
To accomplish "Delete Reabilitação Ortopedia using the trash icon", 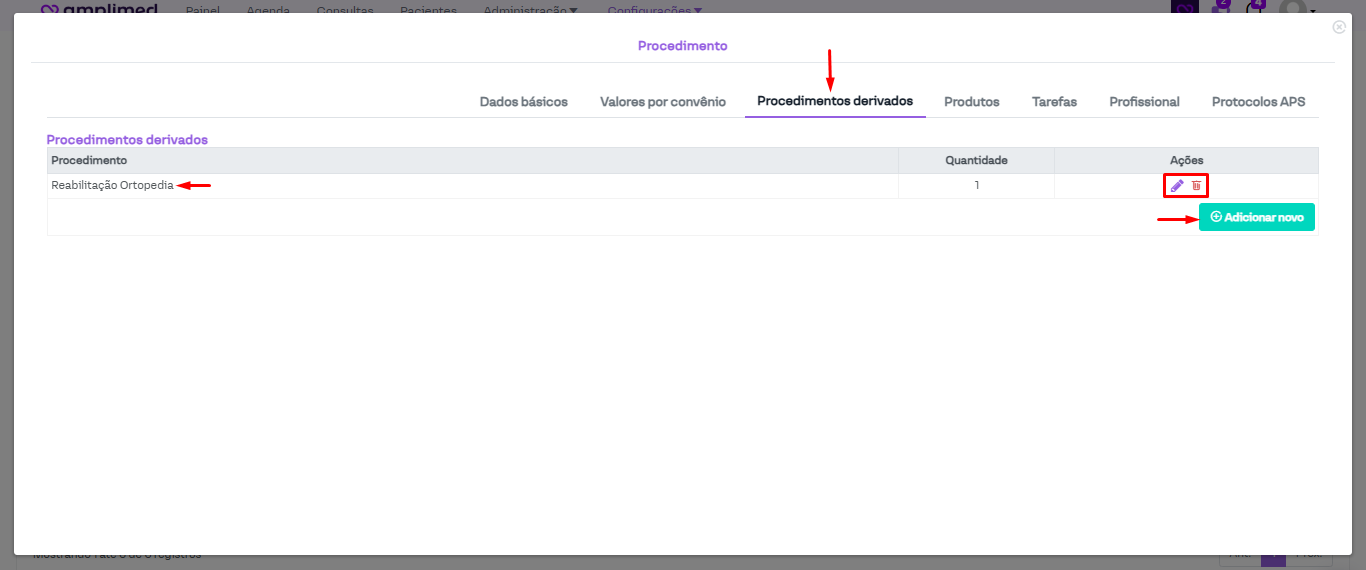I will [x=1196, y=186].
